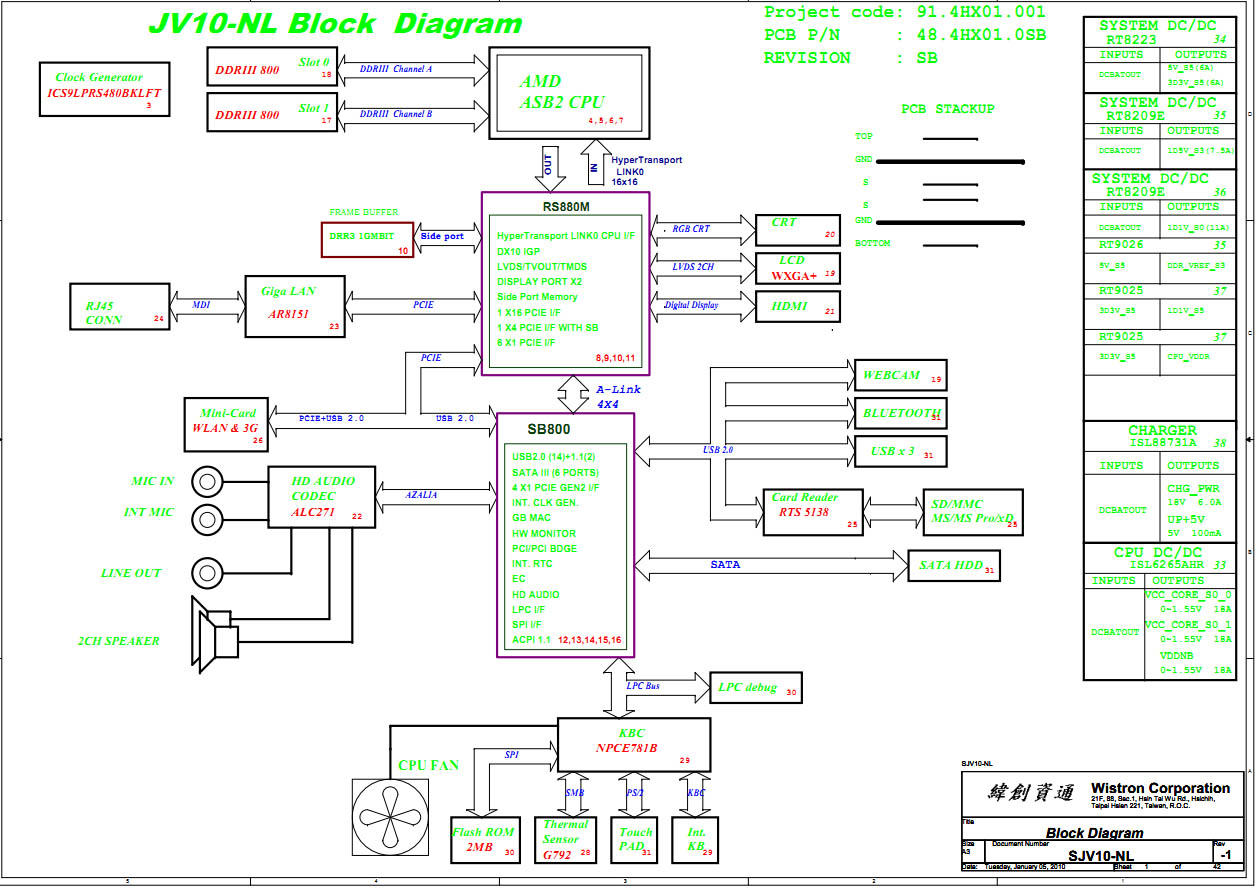
Task: Select the DDRIII 800 Slot 1 block
Action: pos(272,111)
